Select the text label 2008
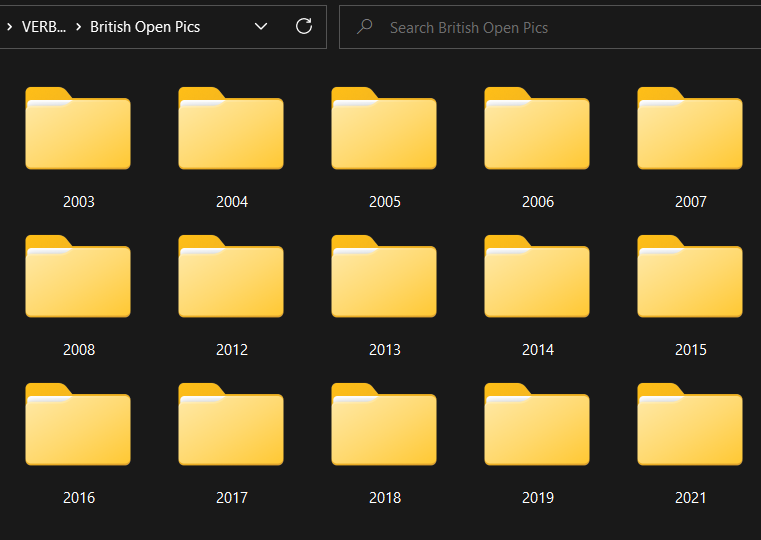 coord(79,349)
